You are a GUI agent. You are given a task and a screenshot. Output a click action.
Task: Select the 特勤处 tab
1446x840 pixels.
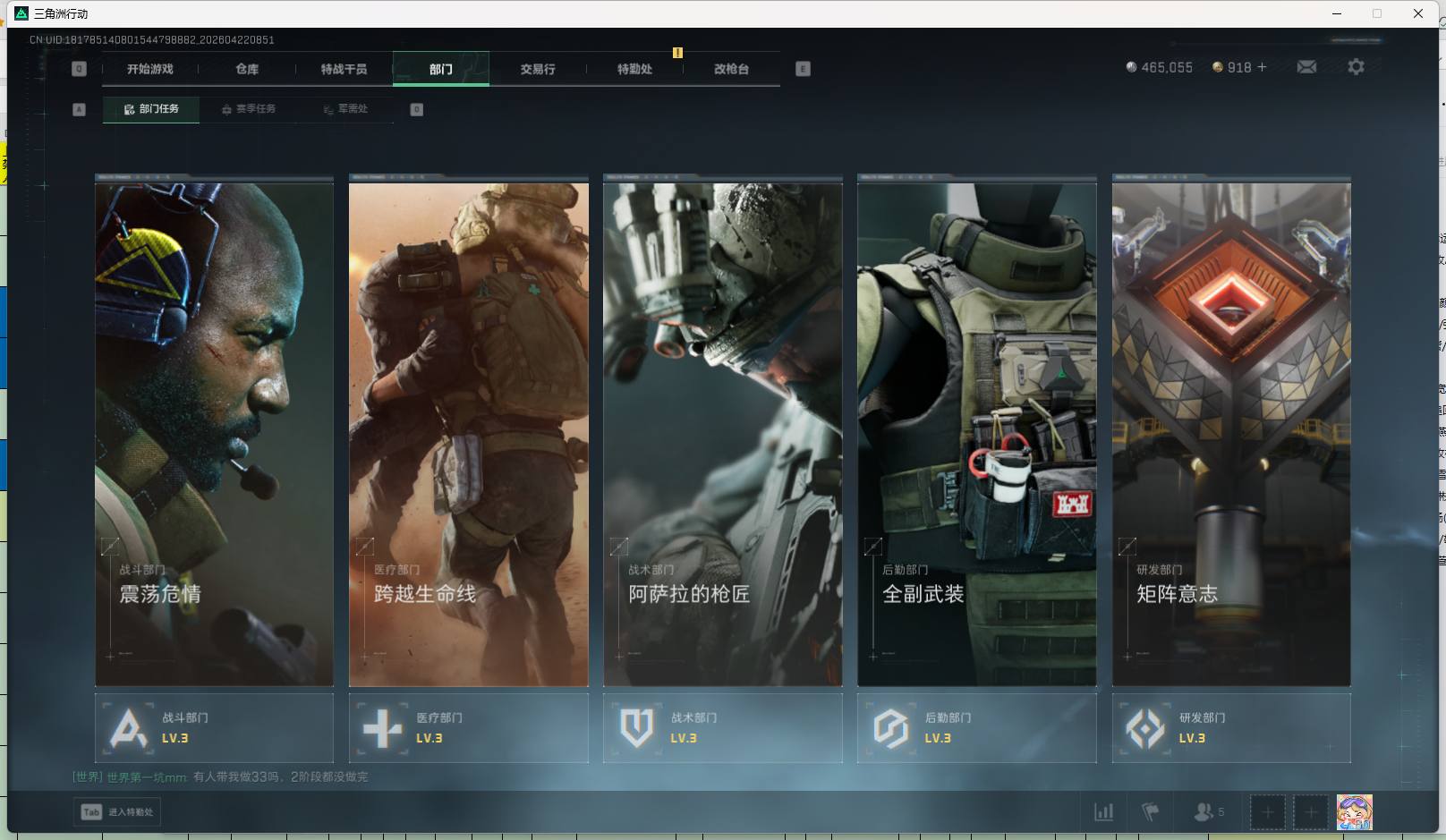pyautogui.click(x=634, y=69)
